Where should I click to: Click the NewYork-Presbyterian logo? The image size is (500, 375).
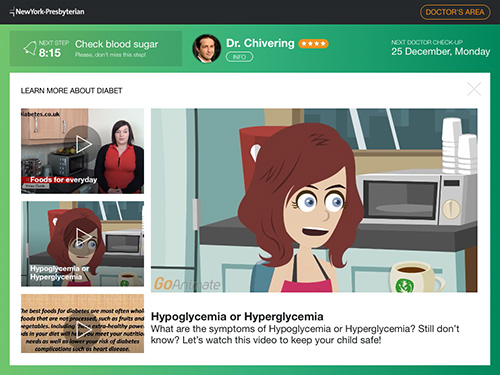click(47, 12)
